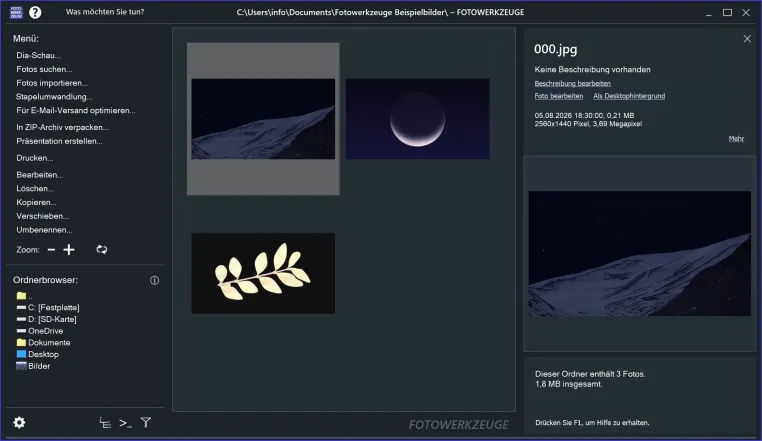This screenshot has height=441, width=762.
Task: Zoom out with the minus icon
Action: point(51,250)
